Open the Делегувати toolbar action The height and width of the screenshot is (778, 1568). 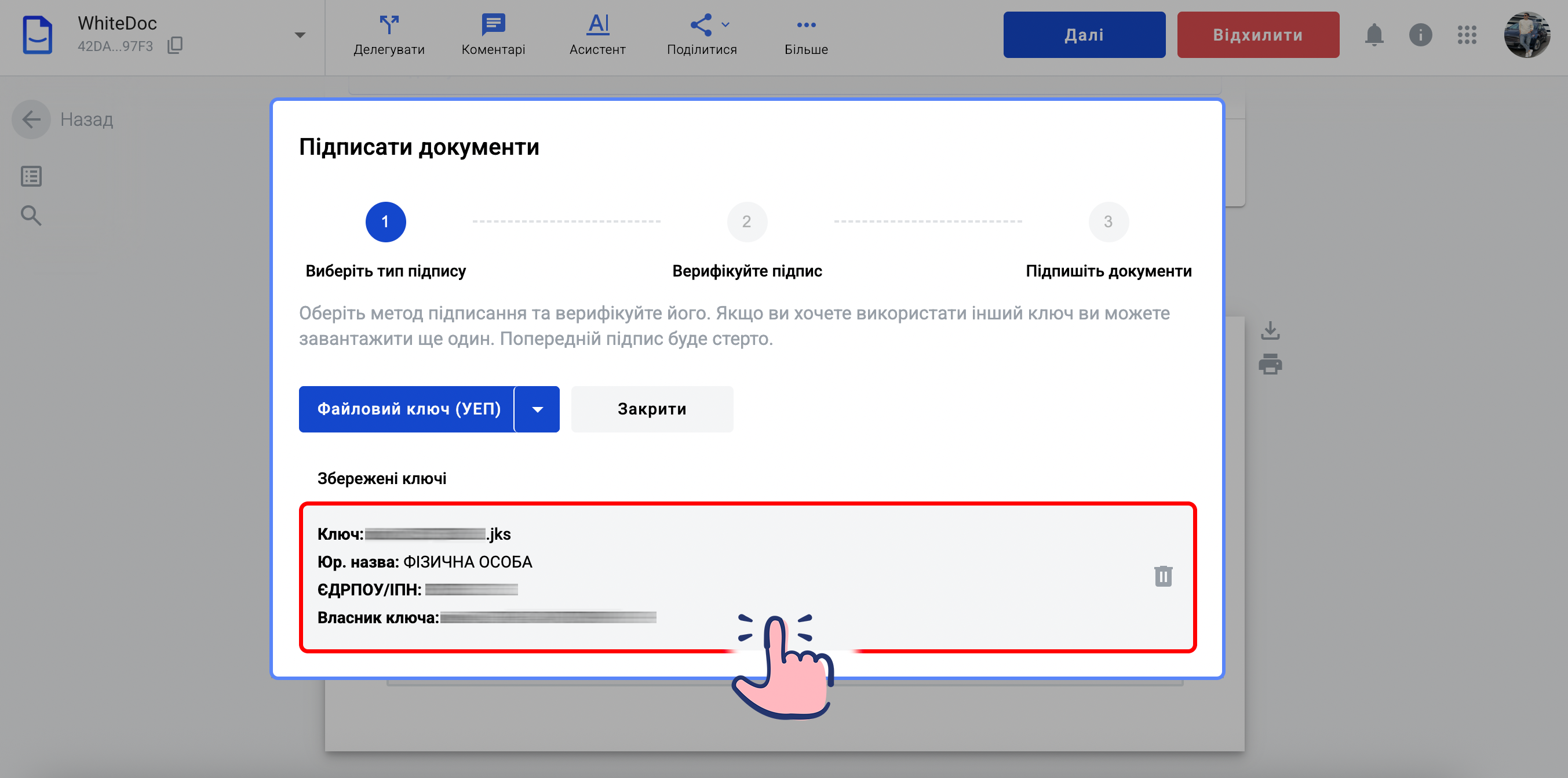389,35
